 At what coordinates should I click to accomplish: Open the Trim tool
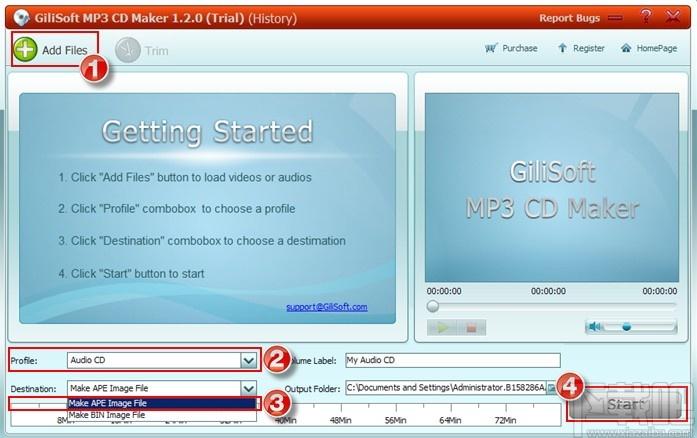142,50
